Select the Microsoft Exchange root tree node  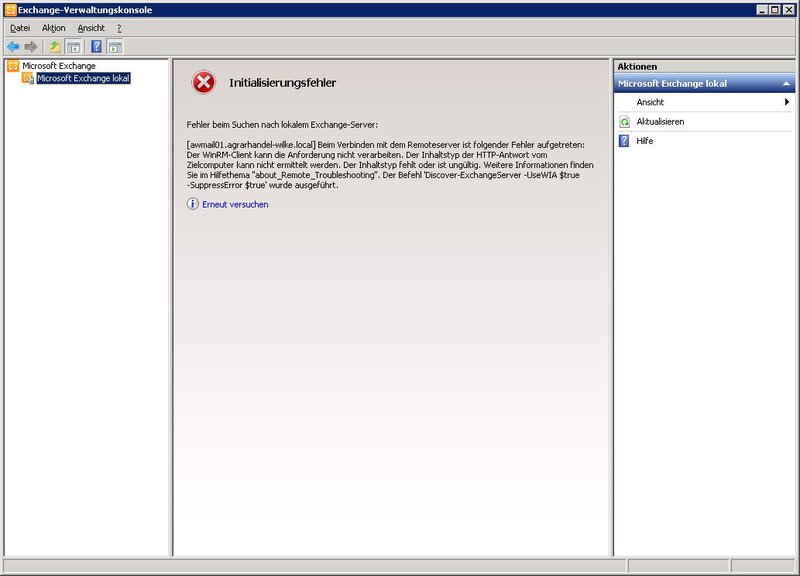[x=59, y=66]
